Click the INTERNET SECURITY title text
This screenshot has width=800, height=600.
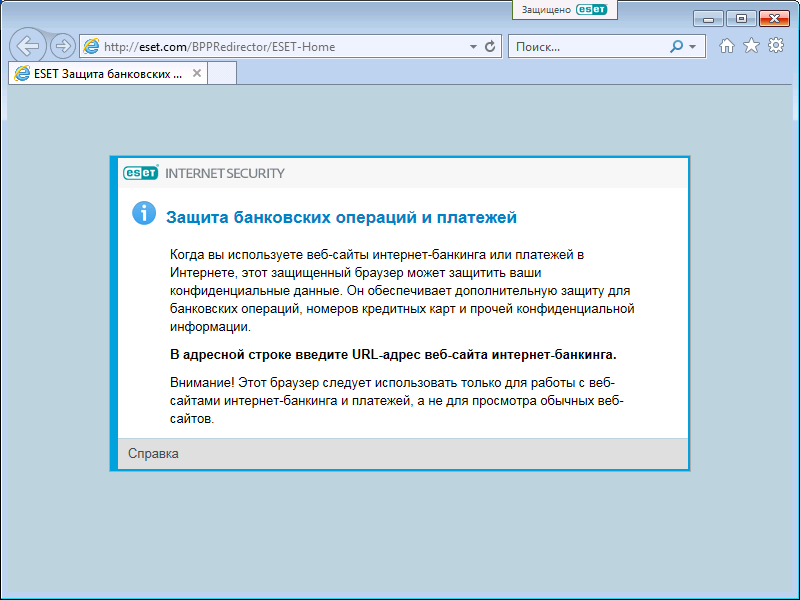pos(224,173)
